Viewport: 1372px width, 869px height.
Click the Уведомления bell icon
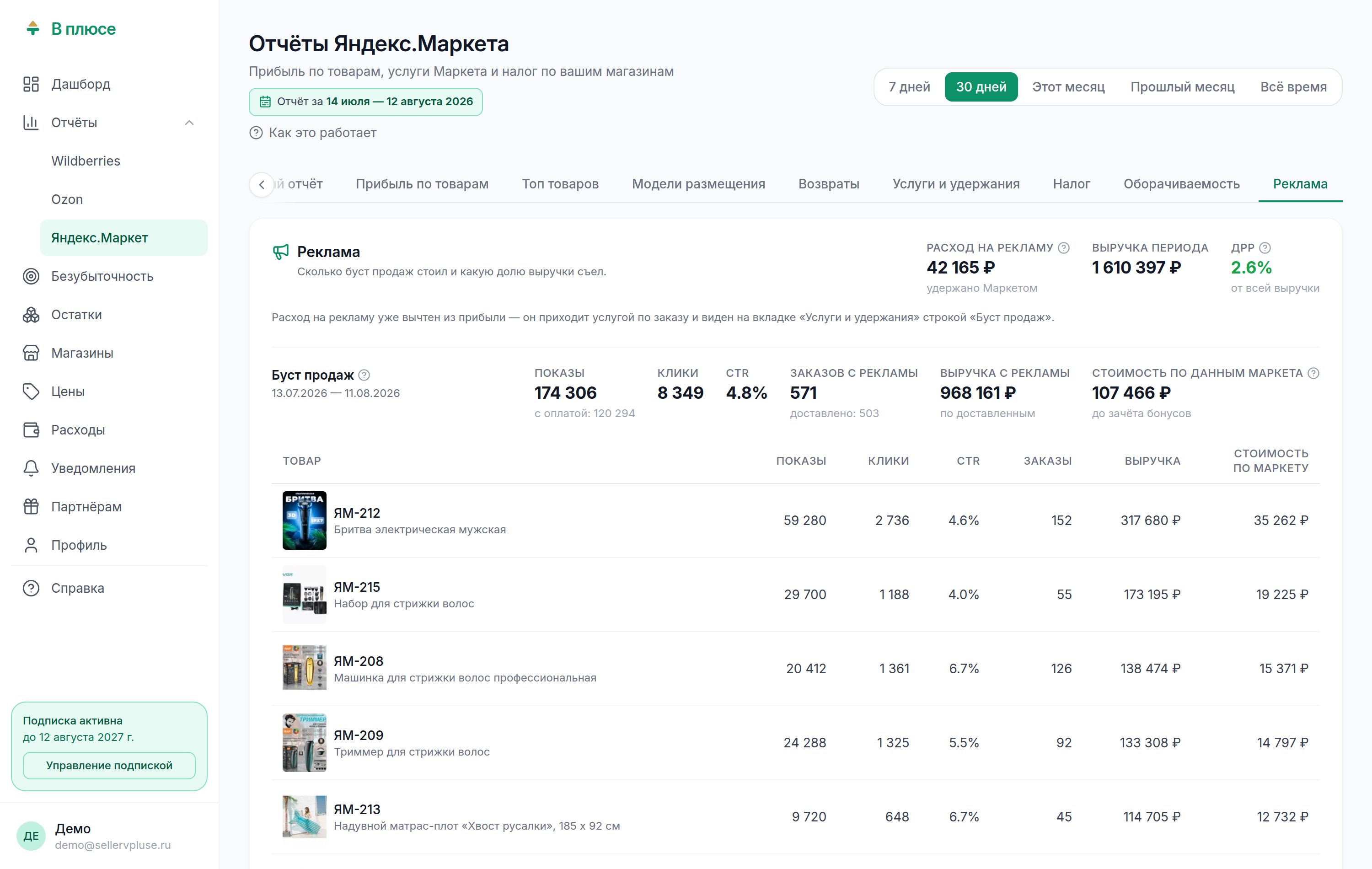[x=31, y=468]
